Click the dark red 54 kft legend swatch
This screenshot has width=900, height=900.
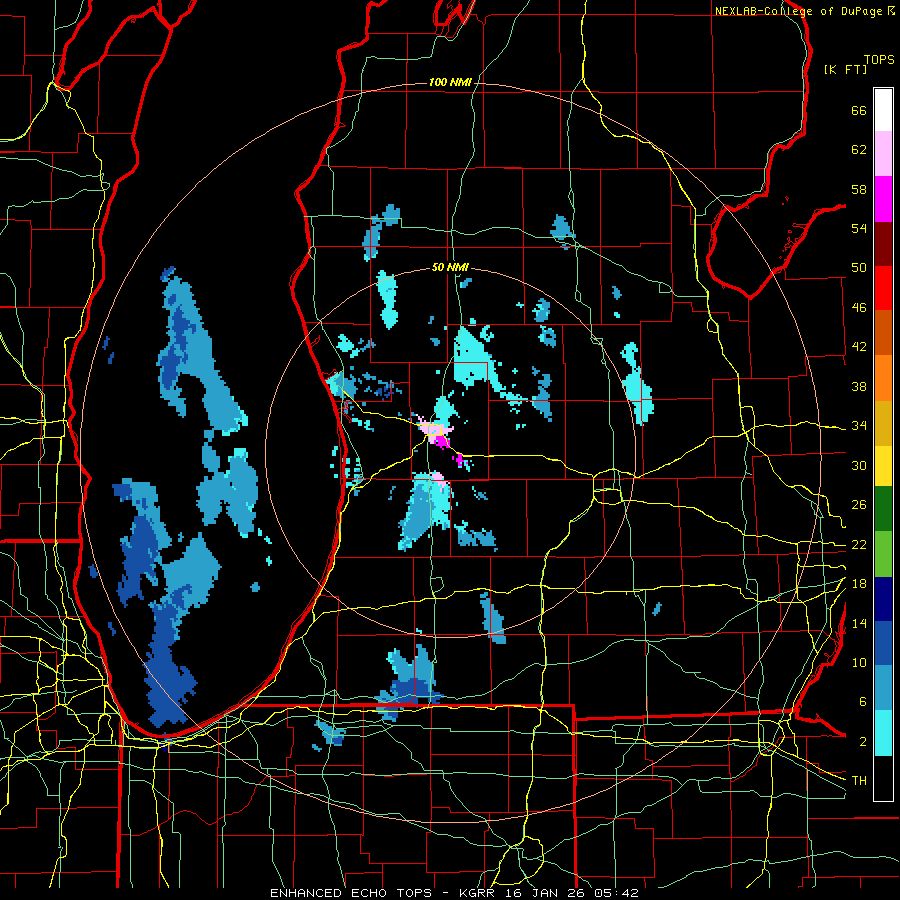click(x=883, y=243)
